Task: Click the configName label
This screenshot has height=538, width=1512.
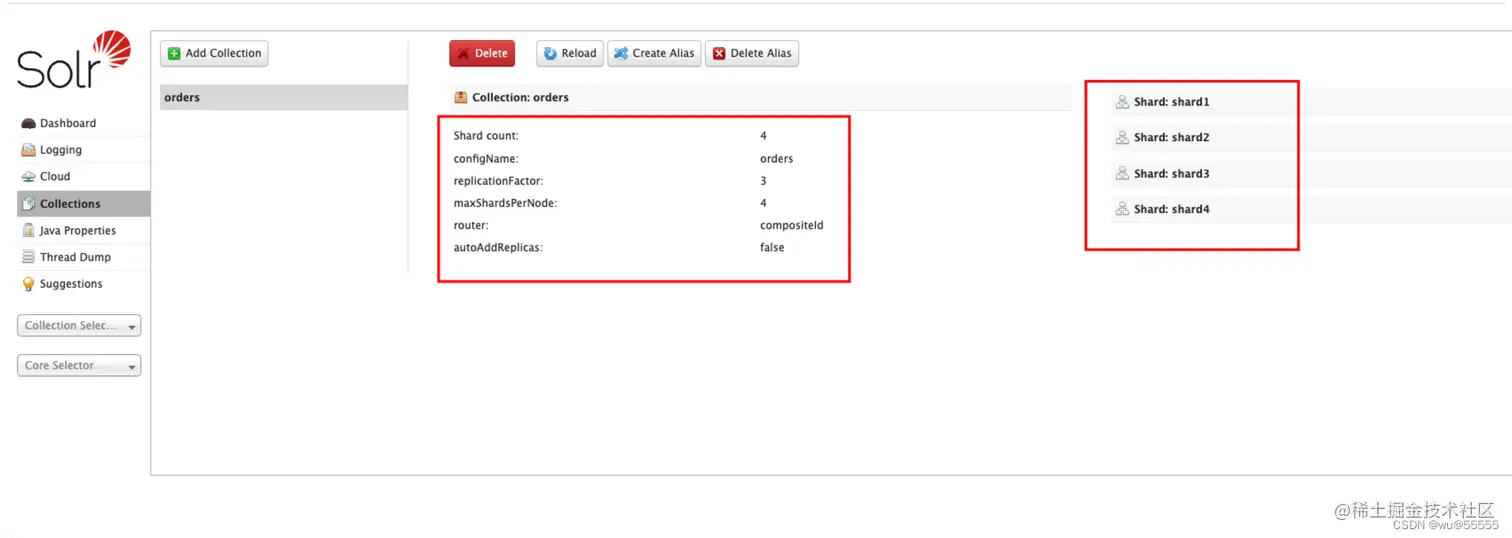Action: click(486, 159)
